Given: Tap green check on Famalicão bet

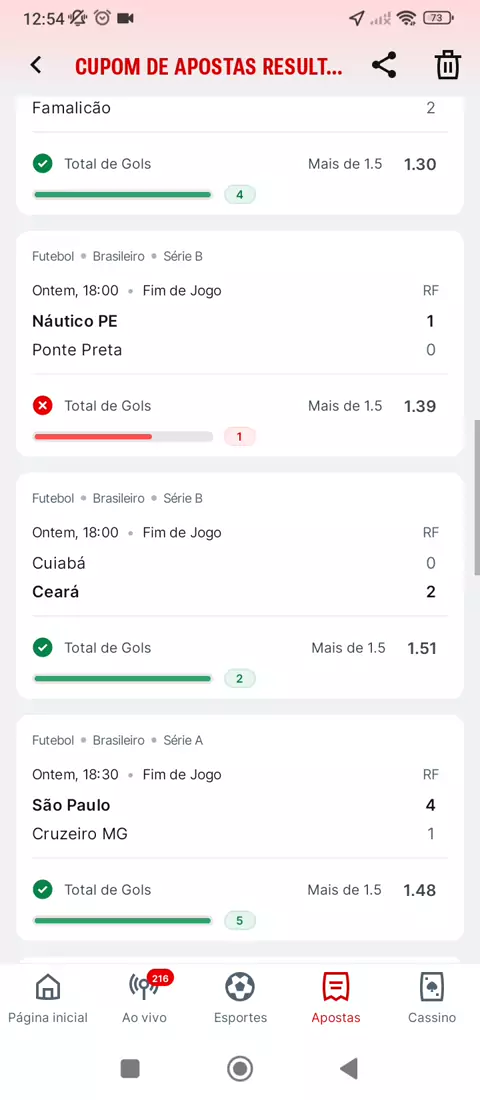Looking at the screenshot, I should coord(43,163).
